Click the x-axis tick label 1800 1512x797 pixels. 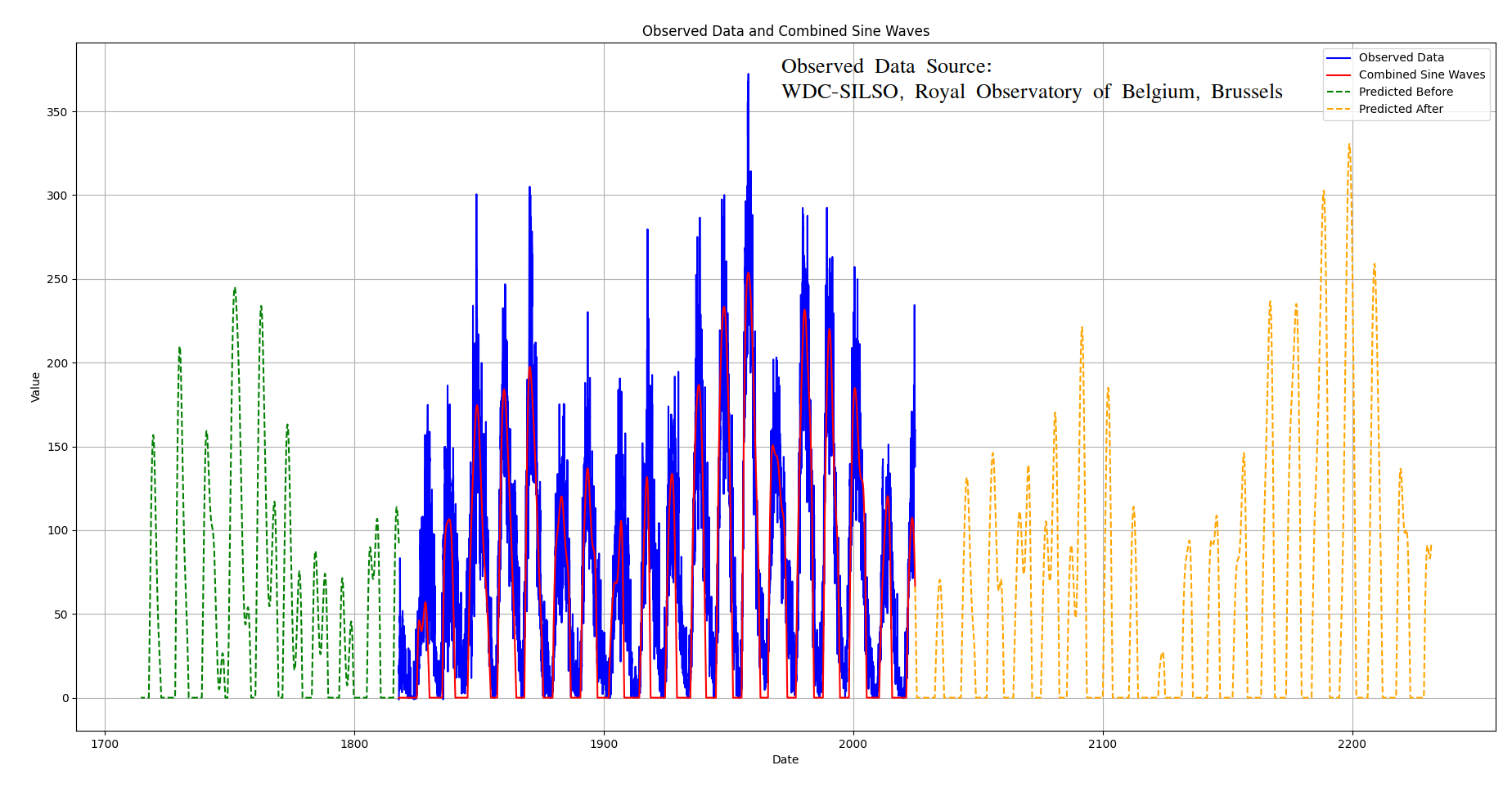pos(354,744)
